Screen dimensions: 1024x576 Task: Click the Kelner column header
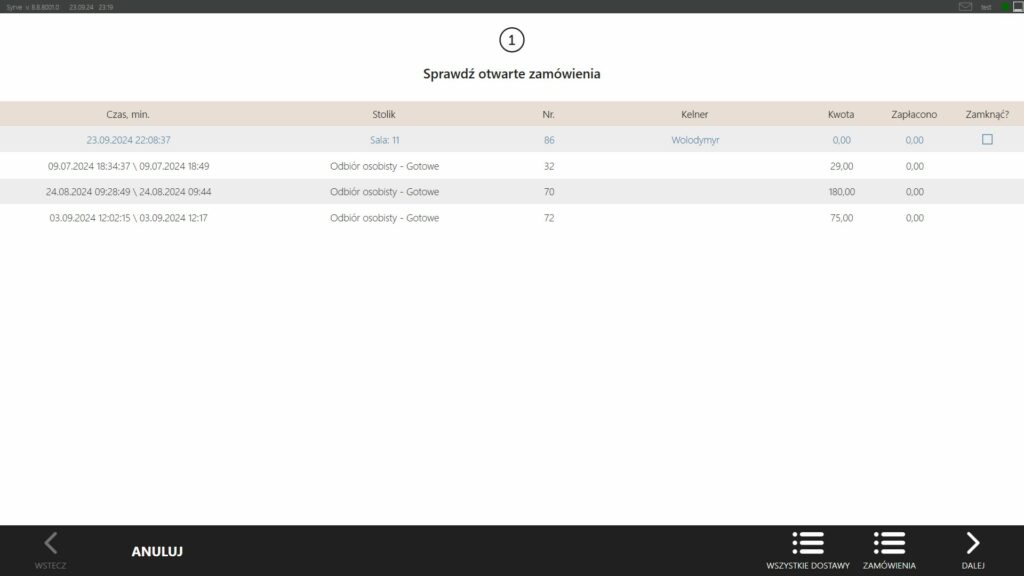pyautogui.click(x=694, y=114)
